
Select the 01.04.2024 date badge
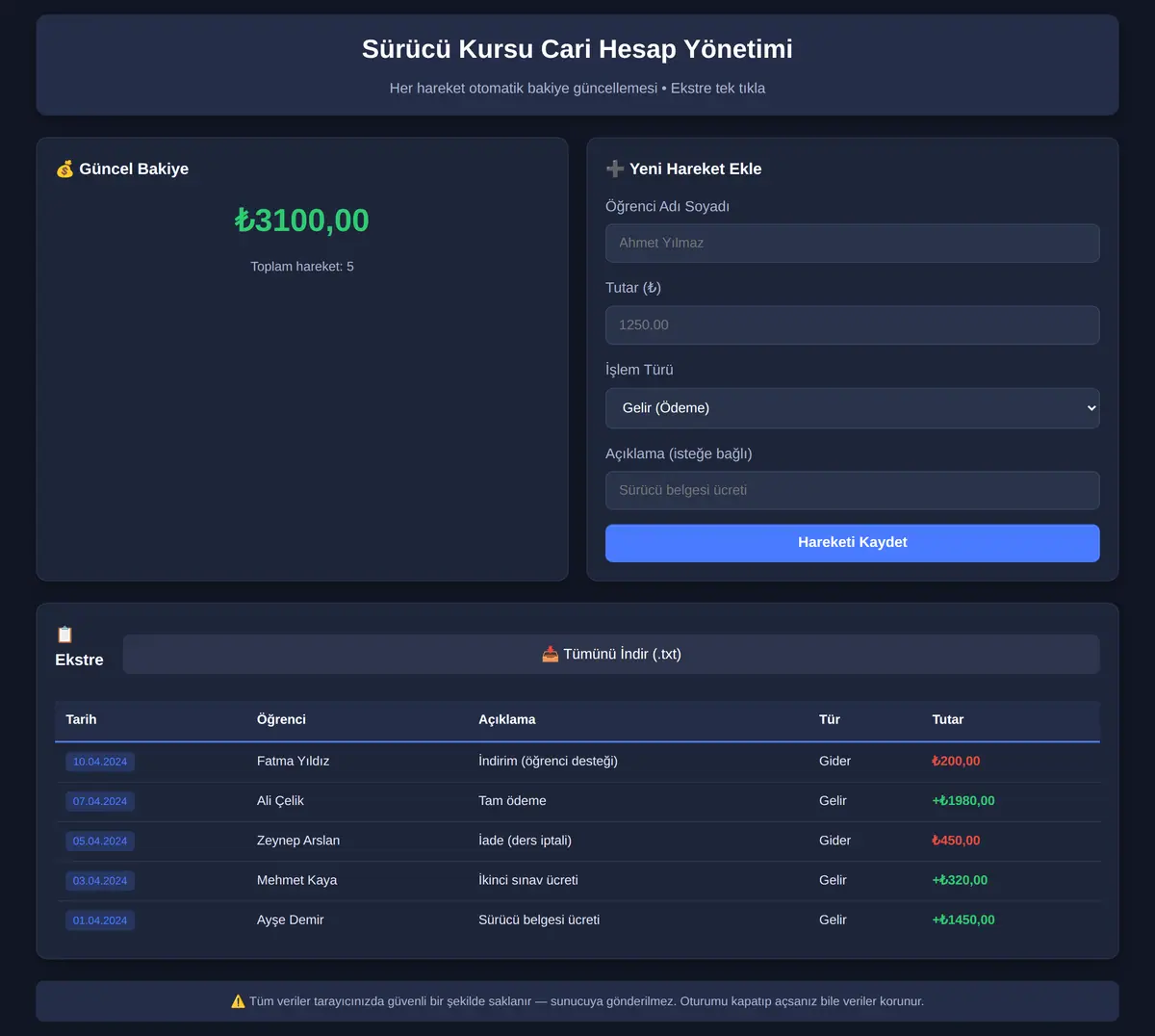(100, 920)
